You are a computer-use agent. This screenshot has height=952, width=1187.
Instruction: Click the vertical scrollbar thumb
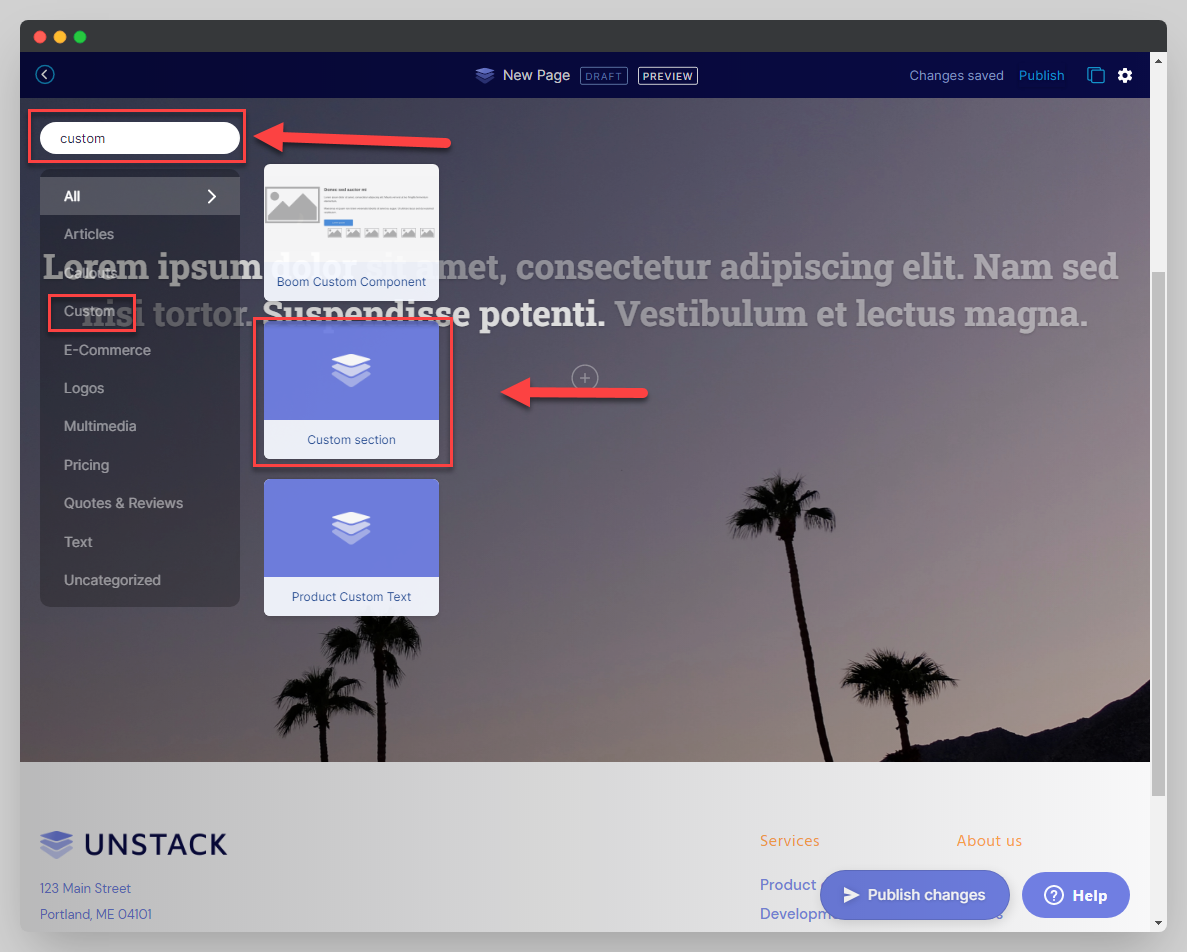1158,534
